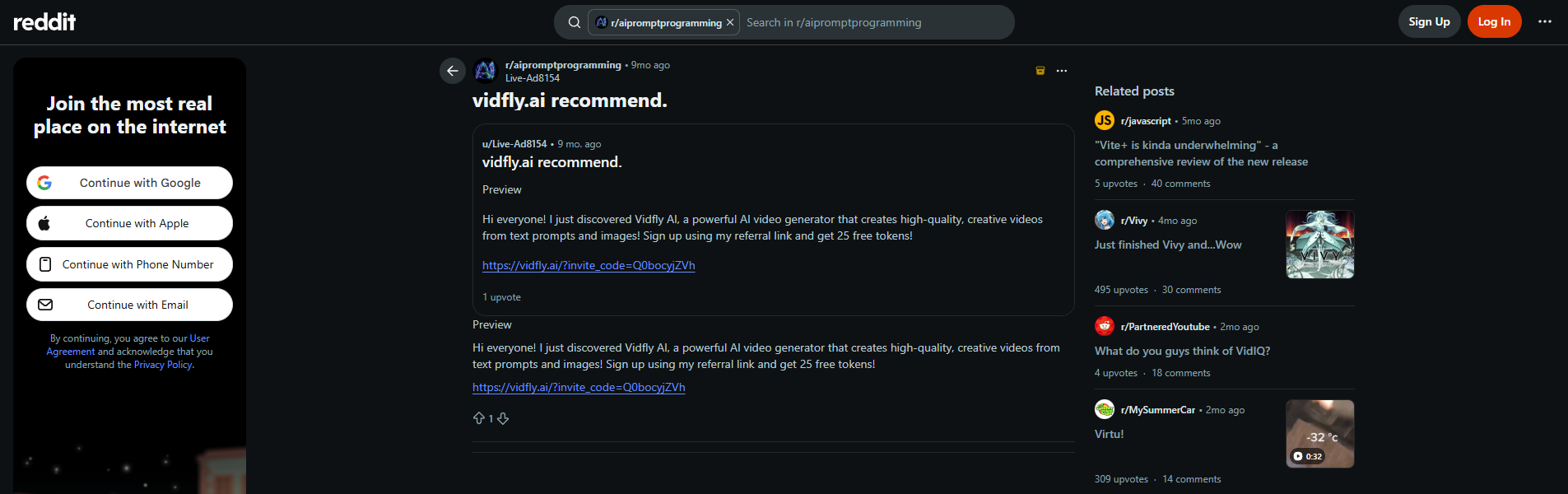Click the Sign Up button

(1429, 21)
